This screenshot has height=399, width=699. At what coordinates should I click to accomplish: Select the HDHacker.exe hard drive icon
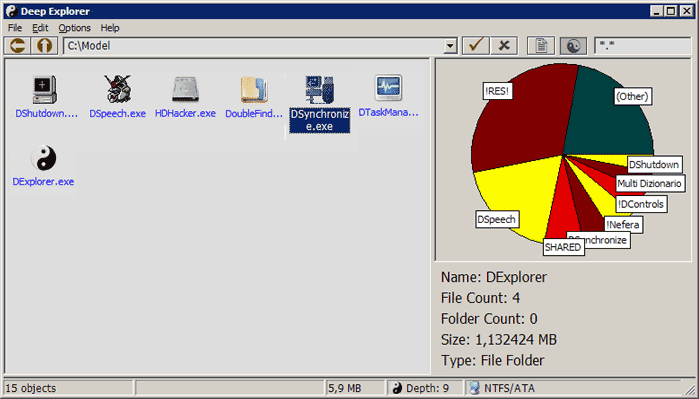coord(185,90)
